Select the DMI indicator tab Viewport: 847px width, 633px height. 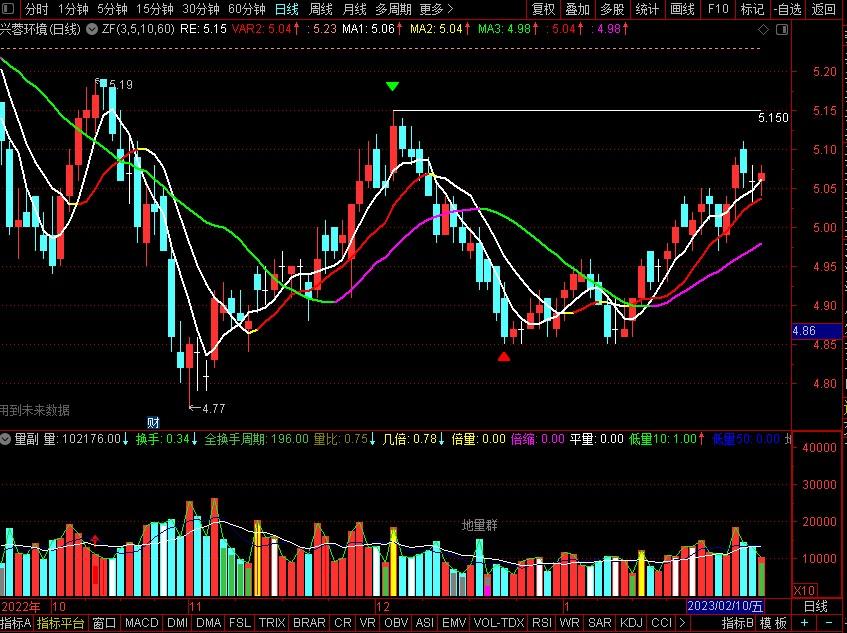click(177, 623)
